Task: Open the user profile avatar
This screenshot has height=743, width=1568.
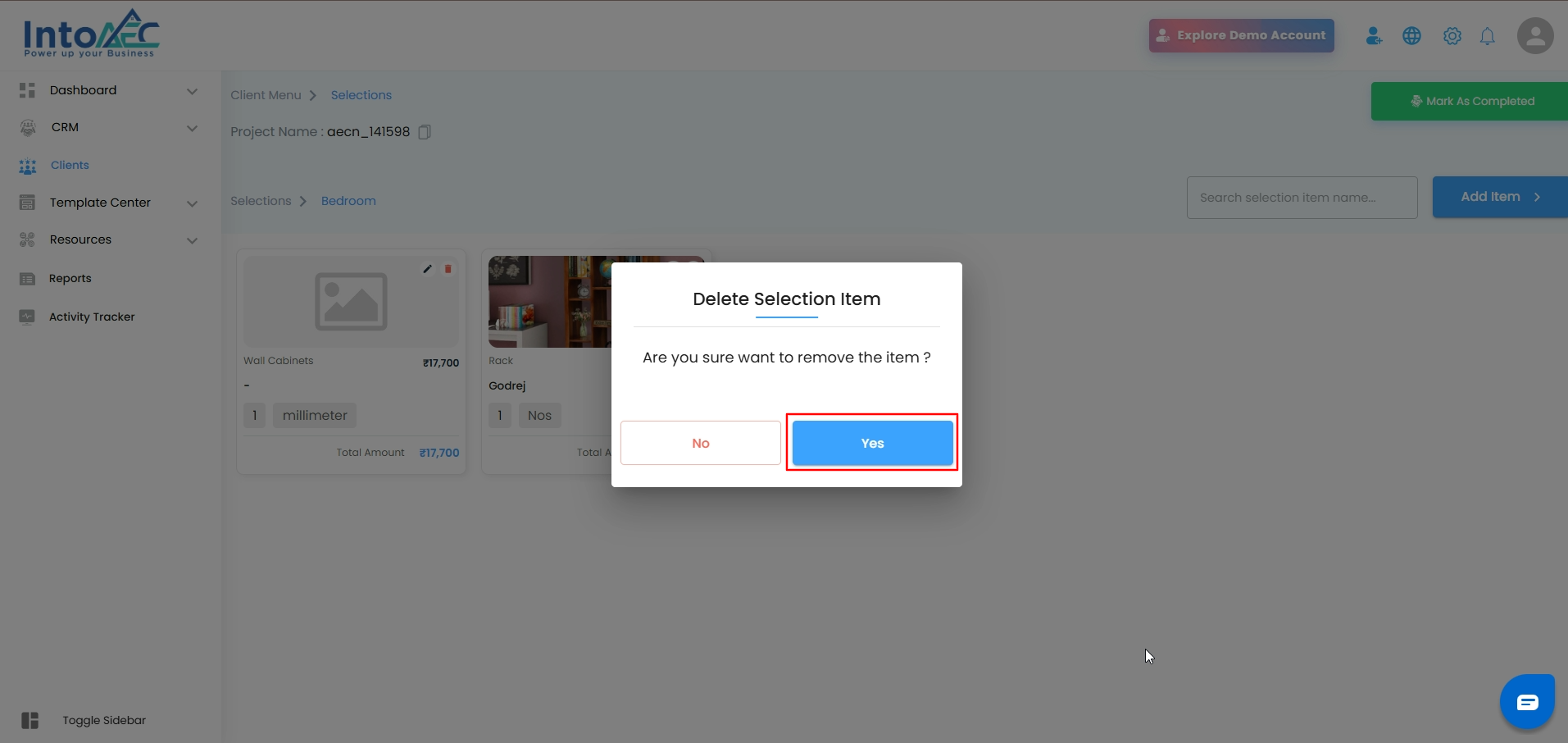Action: coord(1534,36)
